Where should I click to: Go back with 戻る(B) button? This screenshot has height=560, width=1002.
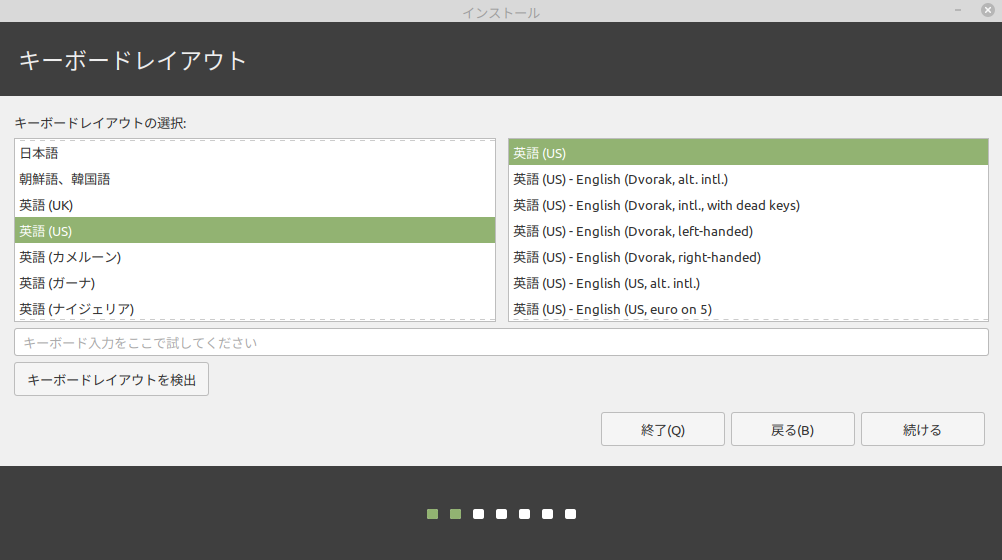point(792,430)
